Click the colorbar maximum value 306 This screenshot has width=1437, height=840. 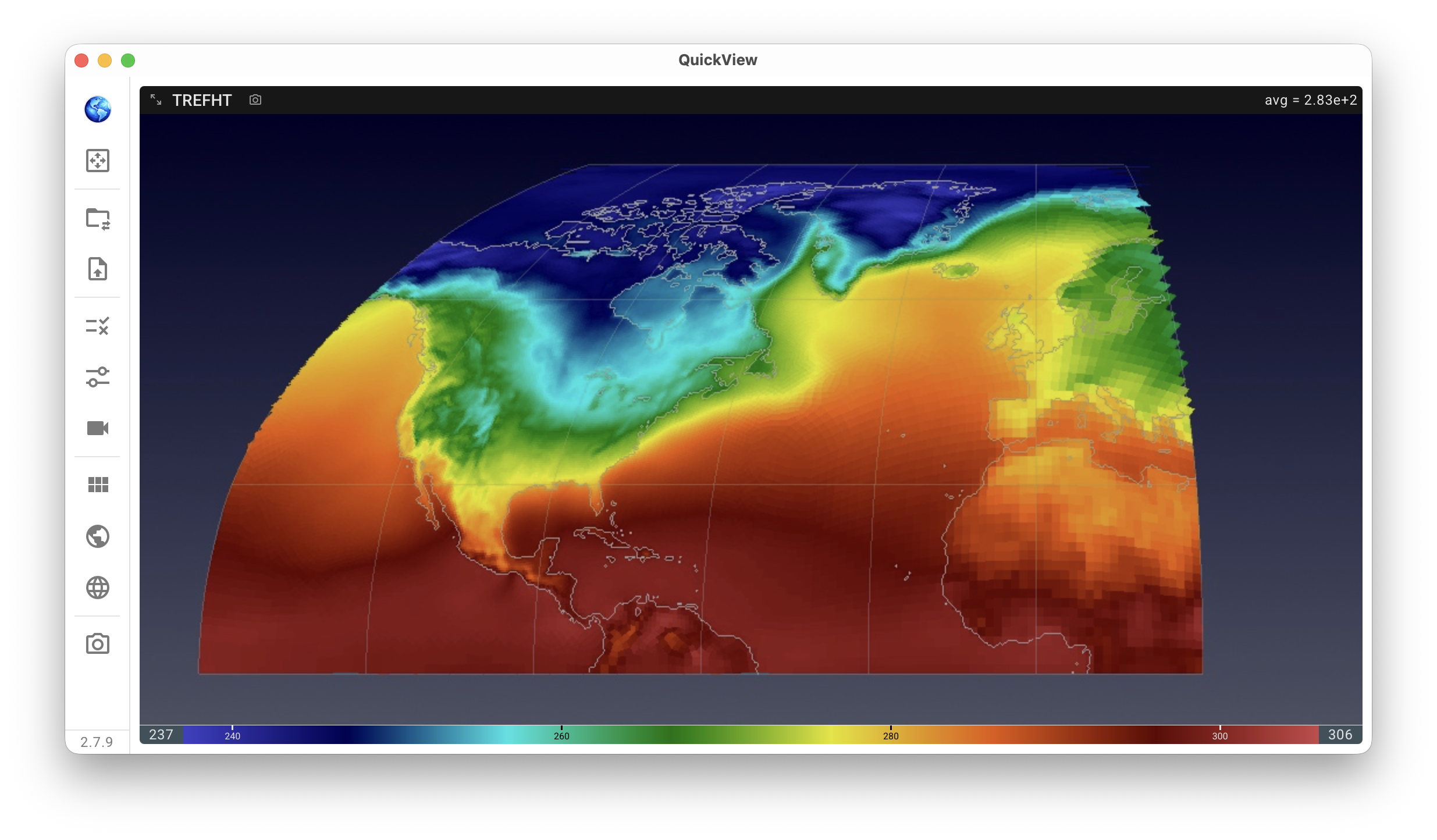click(x=1340, y=735)
